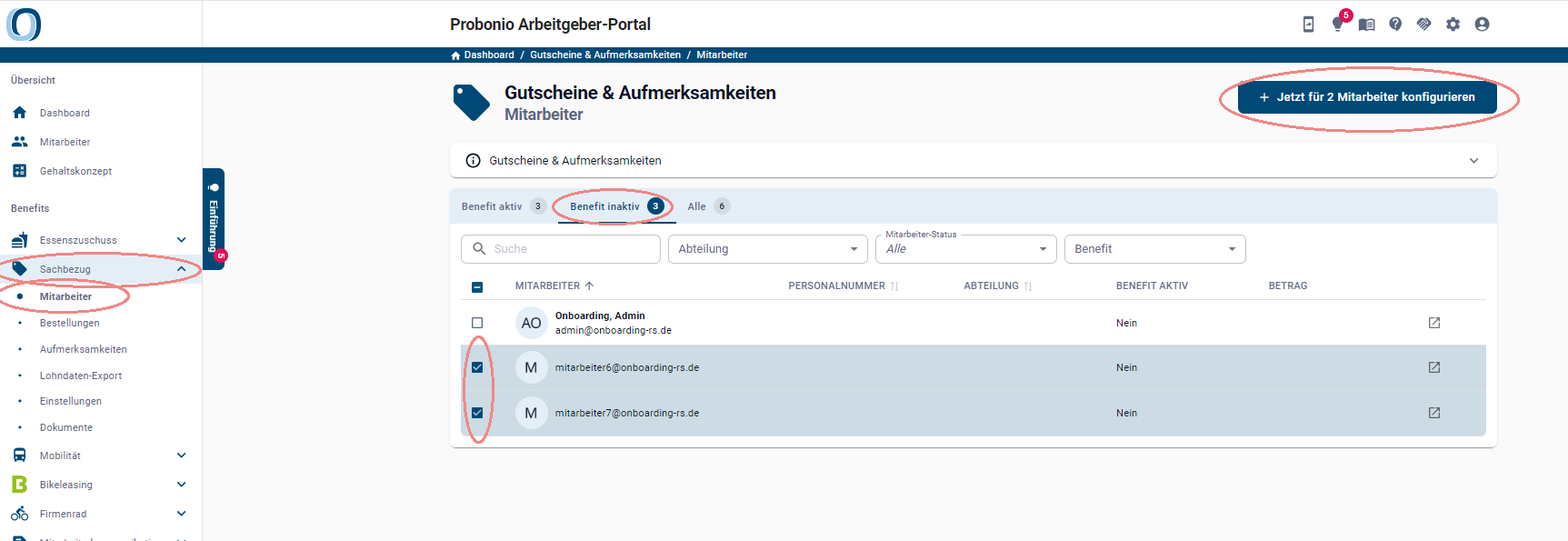The image size is (1568, 541).
Task: Click the Mitarbeiter people icon in the Übersicht section
Action: (x=20, y=142)
